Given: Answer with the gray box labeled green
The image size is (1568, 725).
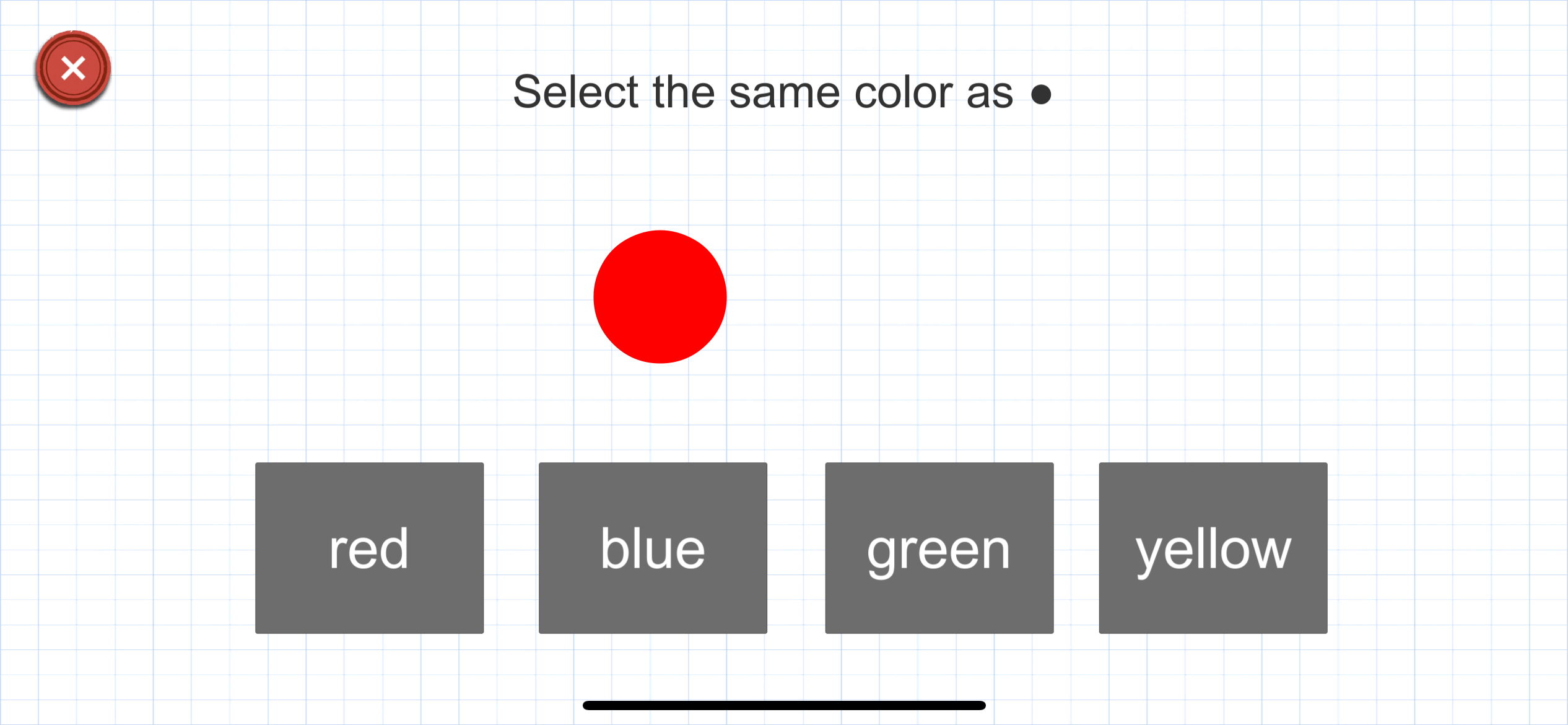Looking at the screenshot, I should pos(939,548).
